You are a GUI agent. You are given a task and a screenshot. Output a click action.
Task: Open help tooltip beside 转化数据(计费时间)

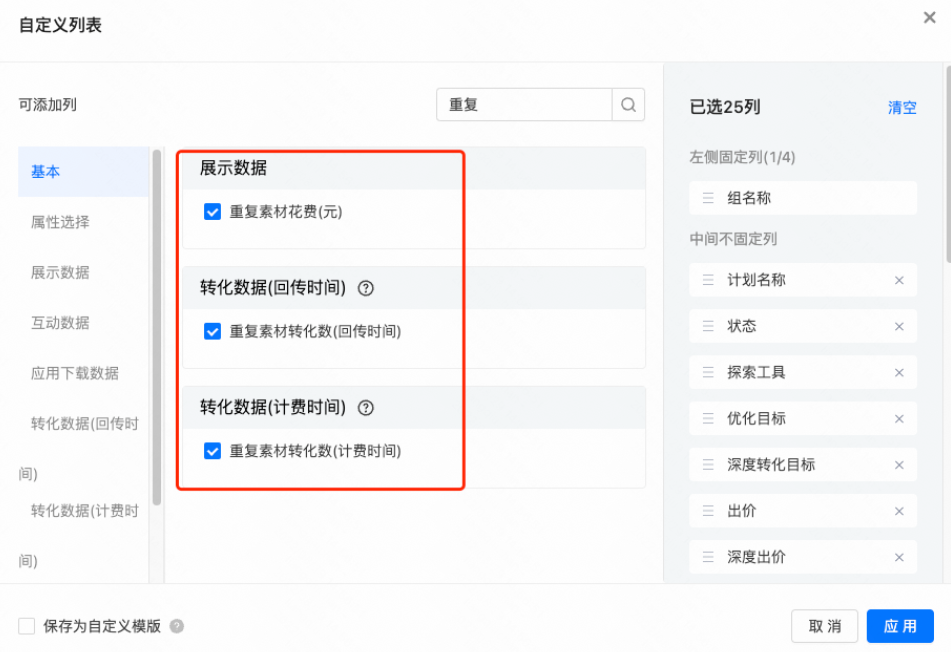point(366,408)
